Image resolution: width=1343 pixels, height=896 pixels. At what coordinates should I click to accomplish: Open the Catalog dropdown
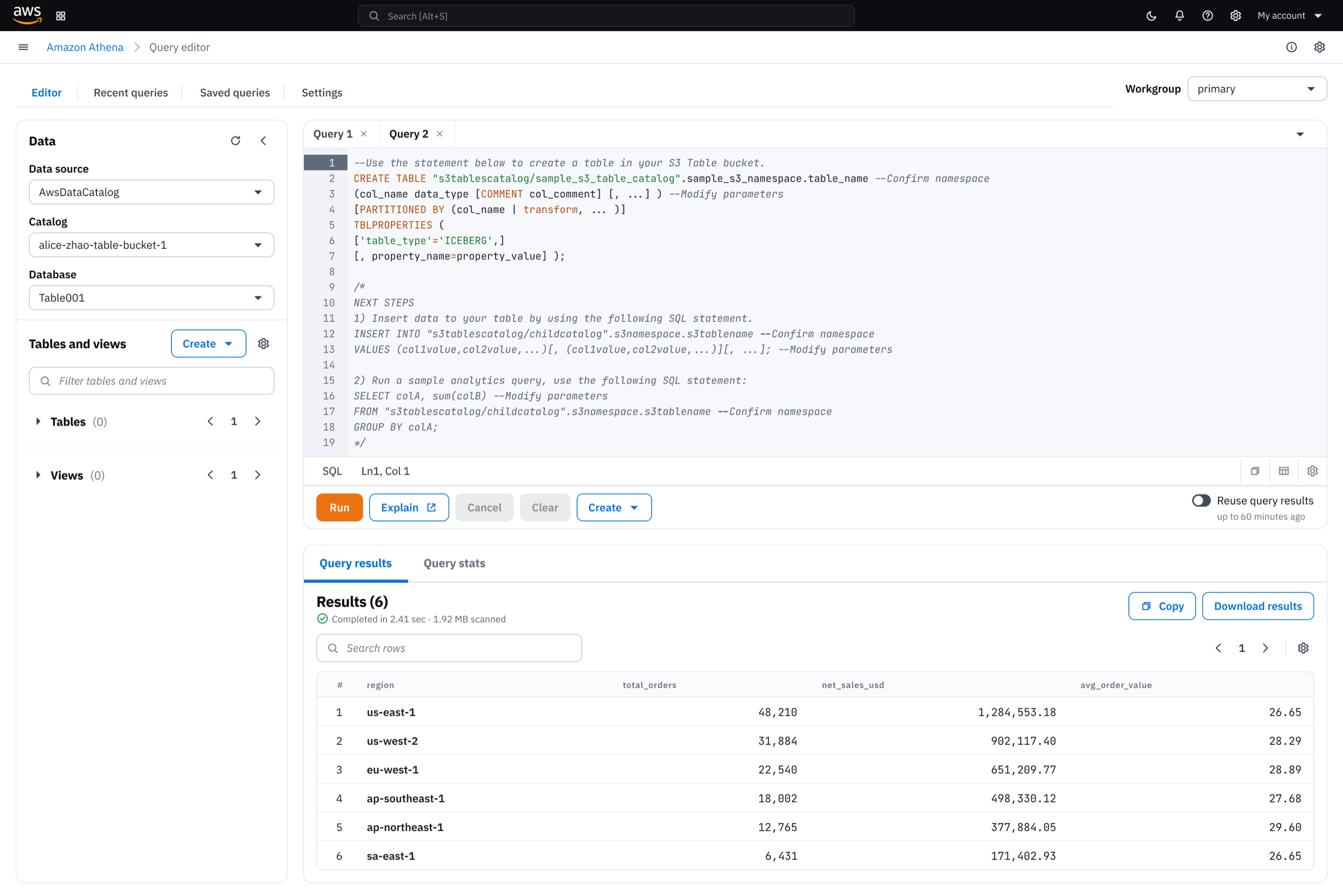coord(152,245)
